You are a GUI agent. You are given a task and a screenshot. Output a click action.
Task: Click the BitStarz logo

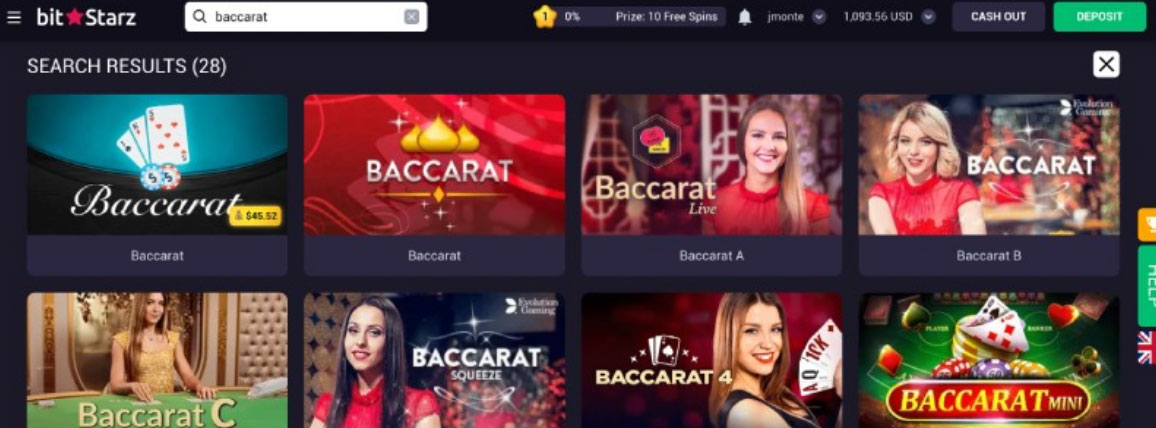pyautogui.click(x=86, y=17)
